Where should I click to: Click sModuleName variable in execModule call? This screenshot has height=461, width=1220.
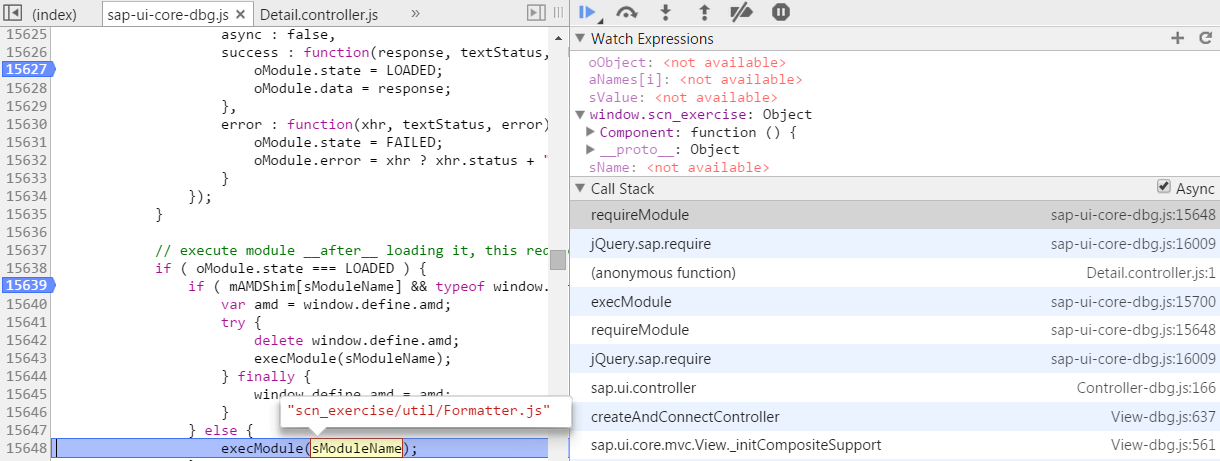point(356,449)
